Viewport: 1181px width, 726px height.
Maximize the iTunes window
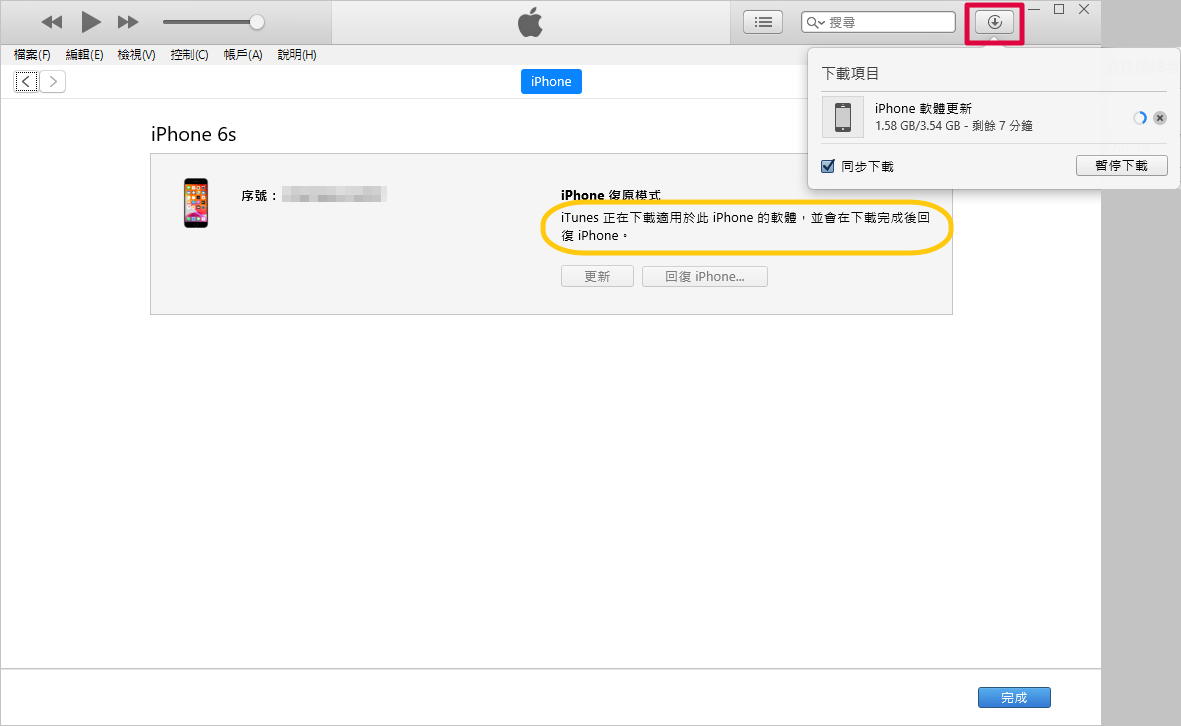point(1059,10)
